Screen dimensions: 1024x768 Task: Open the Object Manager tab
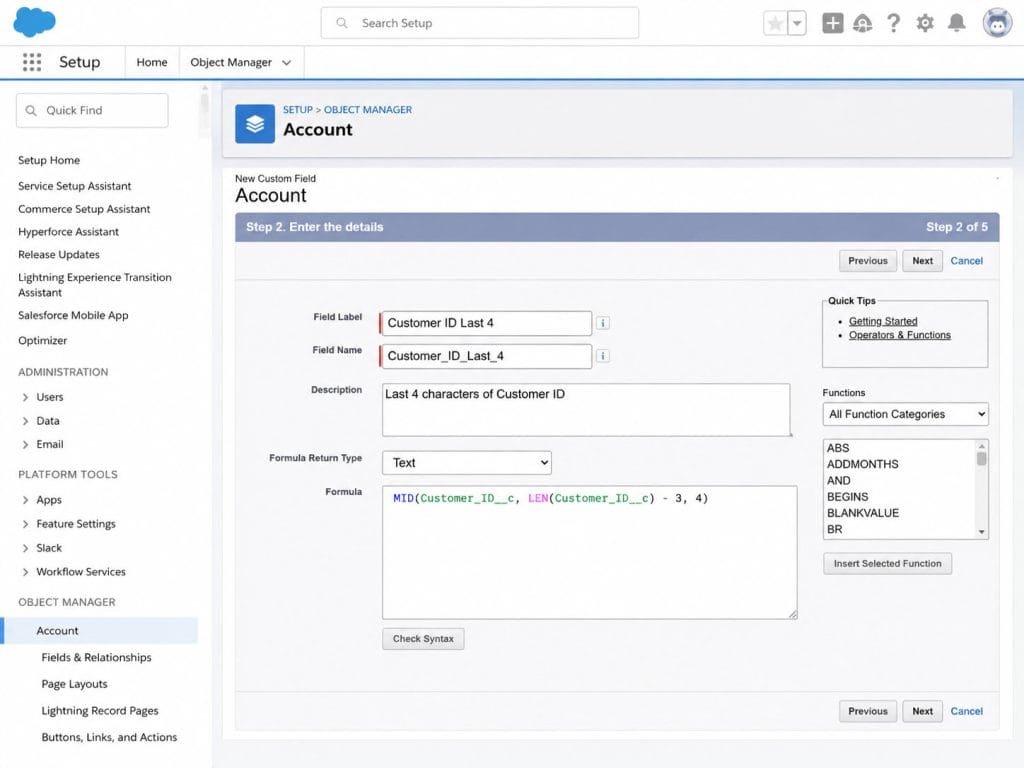point(231,62)
